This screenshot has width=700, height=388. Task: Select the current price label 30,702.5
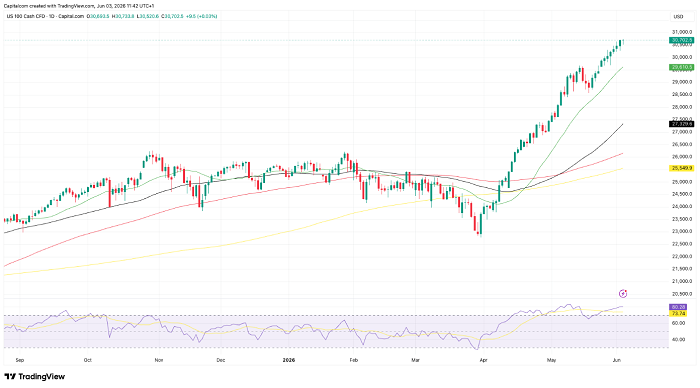click(681, 40)
